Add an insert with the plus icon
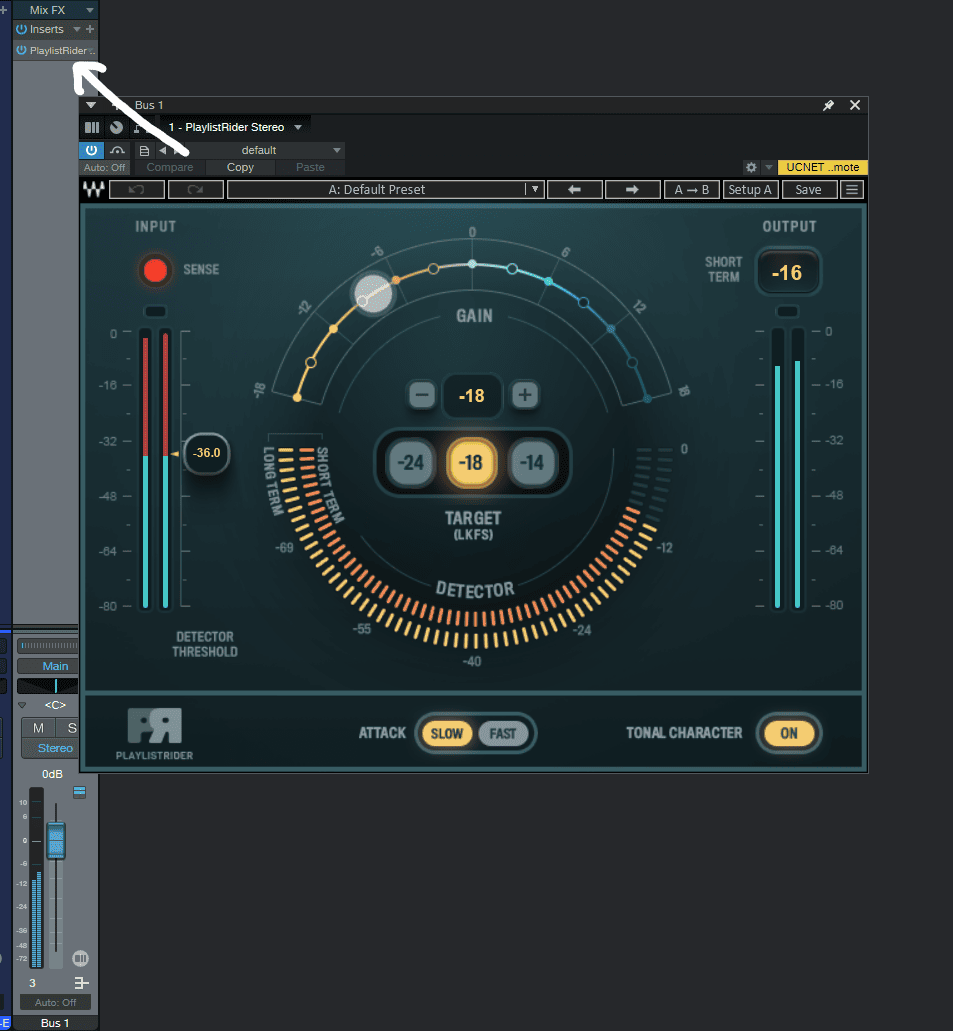This screenshot has width=953, height=1031. pos(90,29)
